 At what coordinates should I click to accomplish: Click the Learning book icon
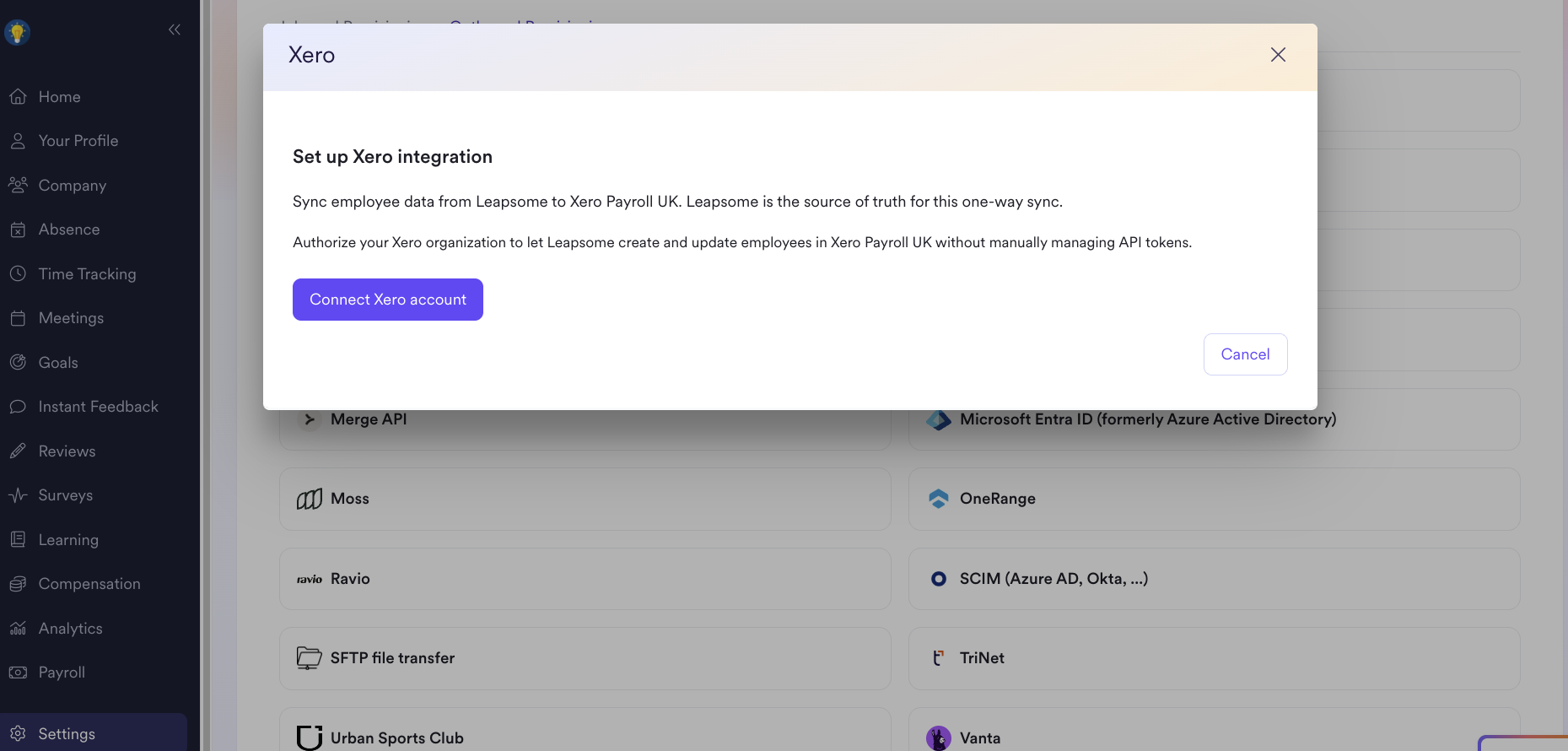point(18,540)
